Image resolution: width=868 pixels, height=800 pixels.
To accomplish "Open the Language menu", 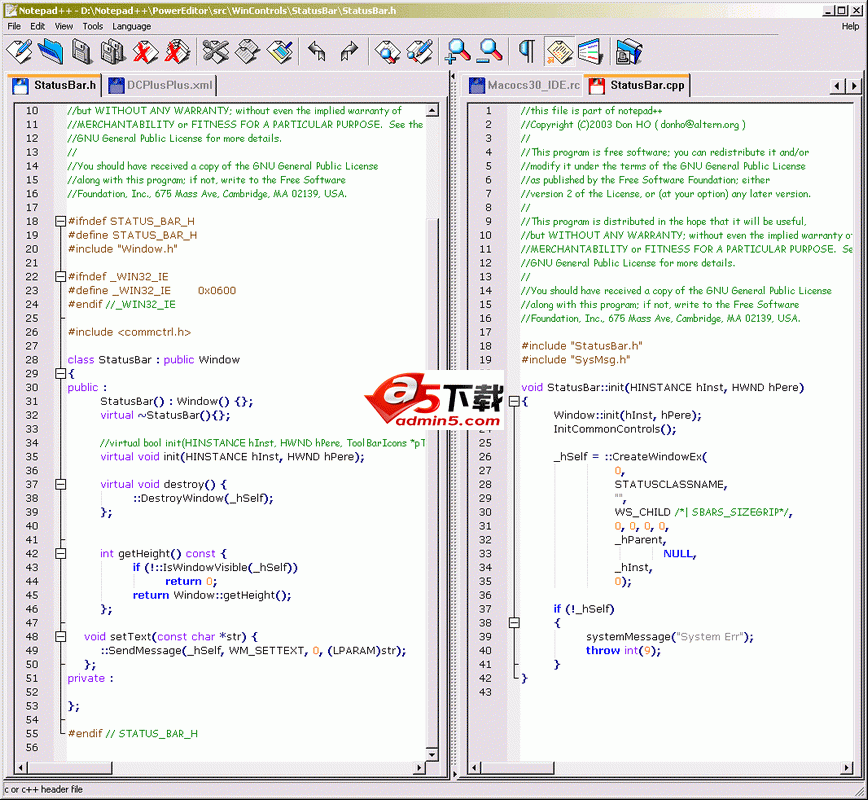I will click(x=131, y=26).
